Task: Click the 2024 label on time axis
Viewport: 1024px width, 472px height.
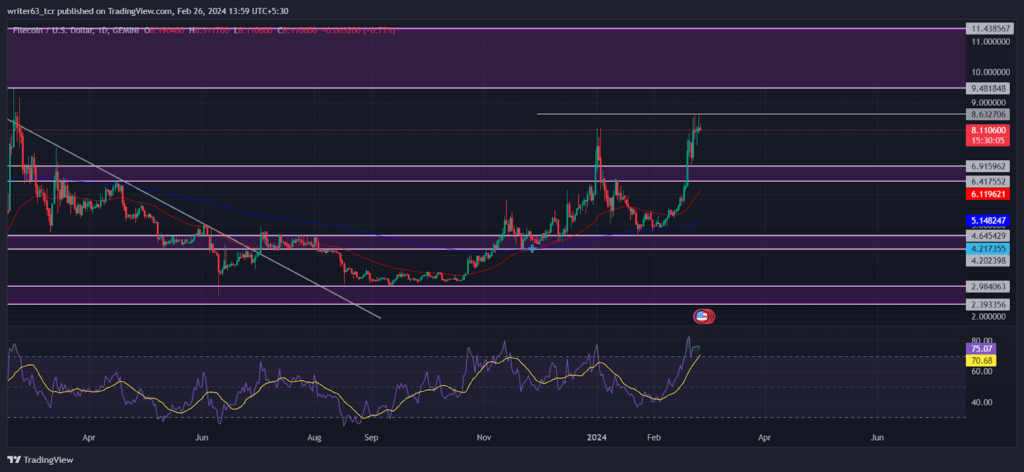Action: (x=597, y=437)
